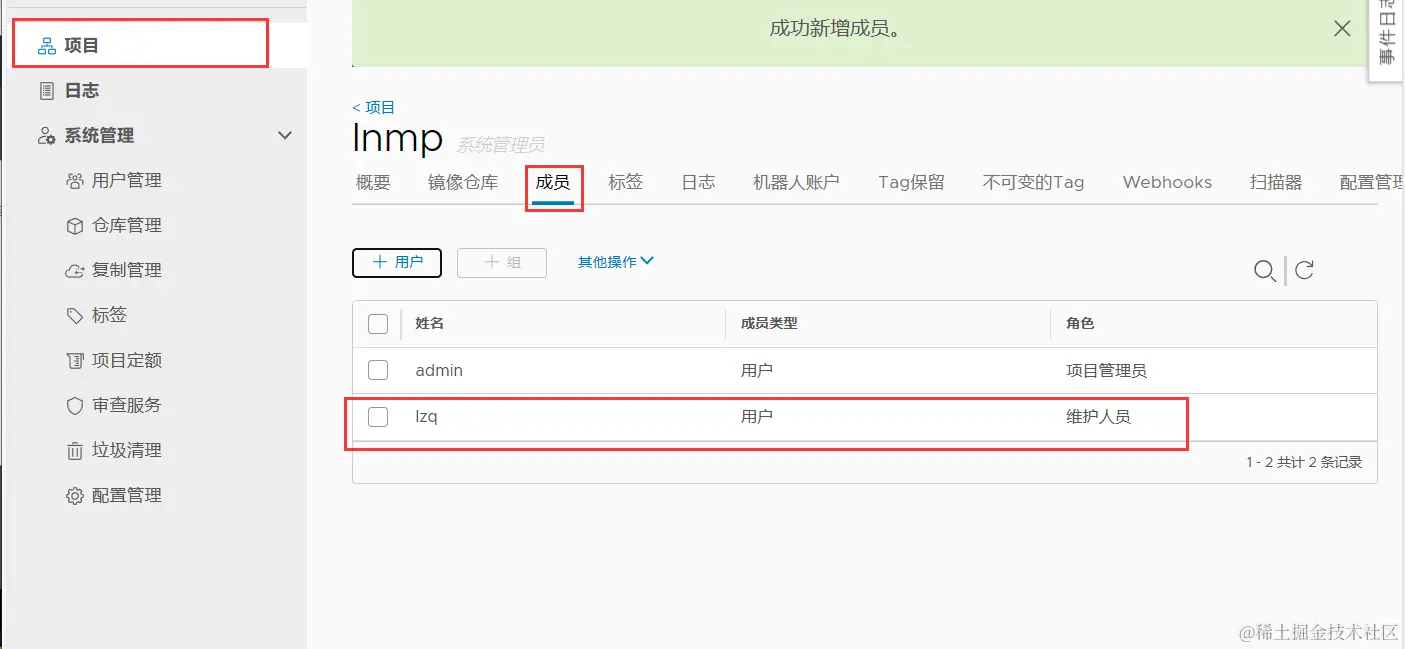Open the 机器人账户 tab
The width and height of the screenshot is (1405, 649).
796,182
